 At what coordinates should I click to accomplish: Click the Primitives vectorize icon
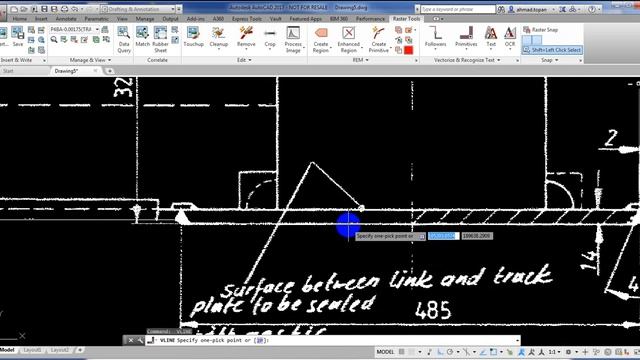(466, 33)
